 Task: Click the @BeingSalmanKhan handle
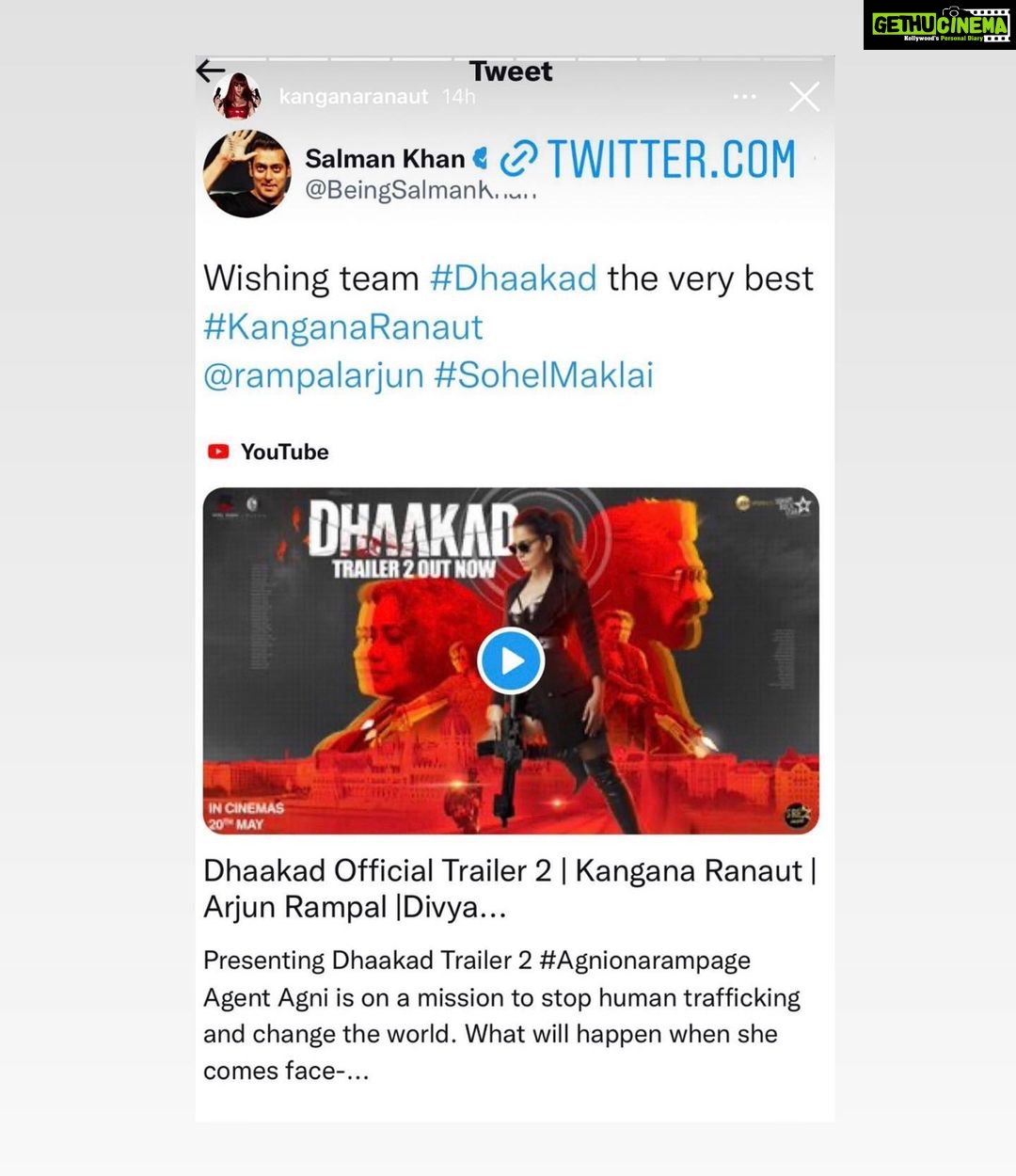[x=421, y=189]
